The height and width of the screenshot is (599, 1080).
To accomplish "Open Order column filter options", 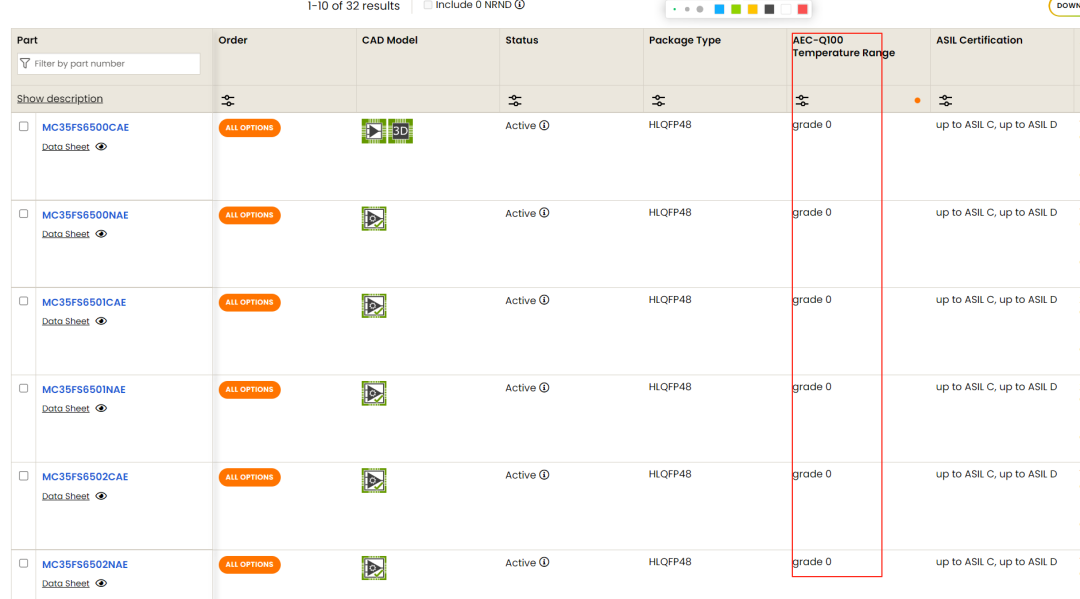I will point(228,101).
